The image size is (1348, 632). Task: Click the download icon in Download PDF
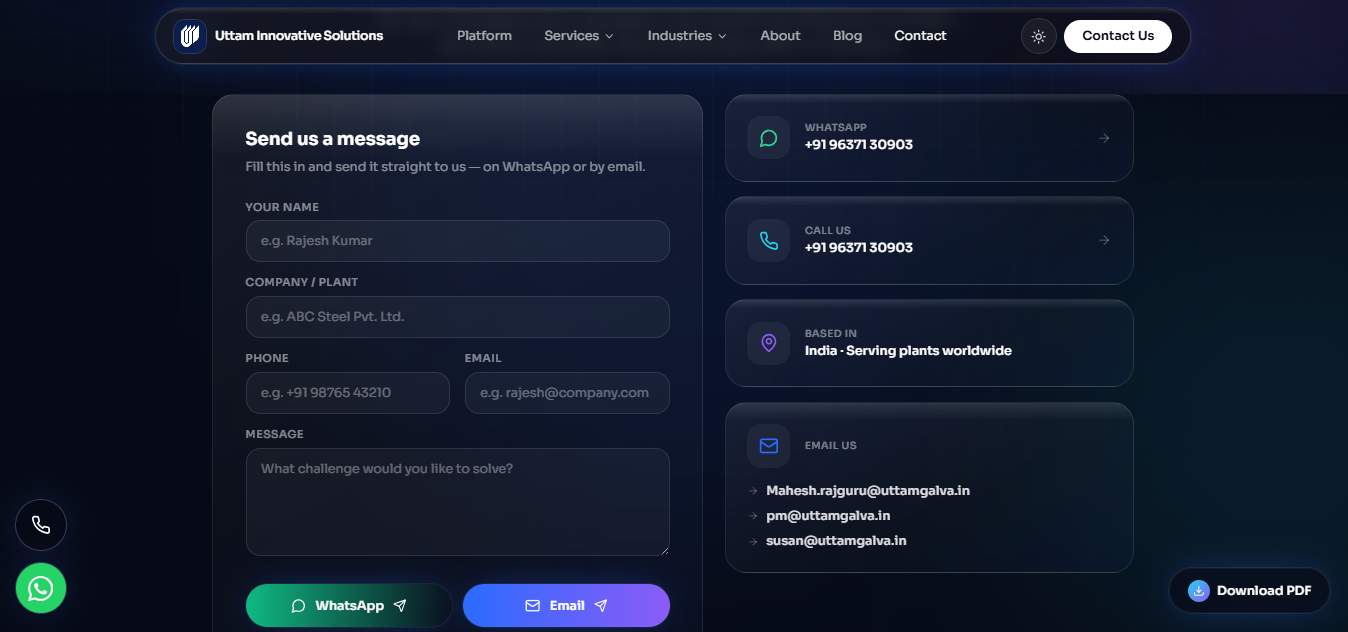1198,591
